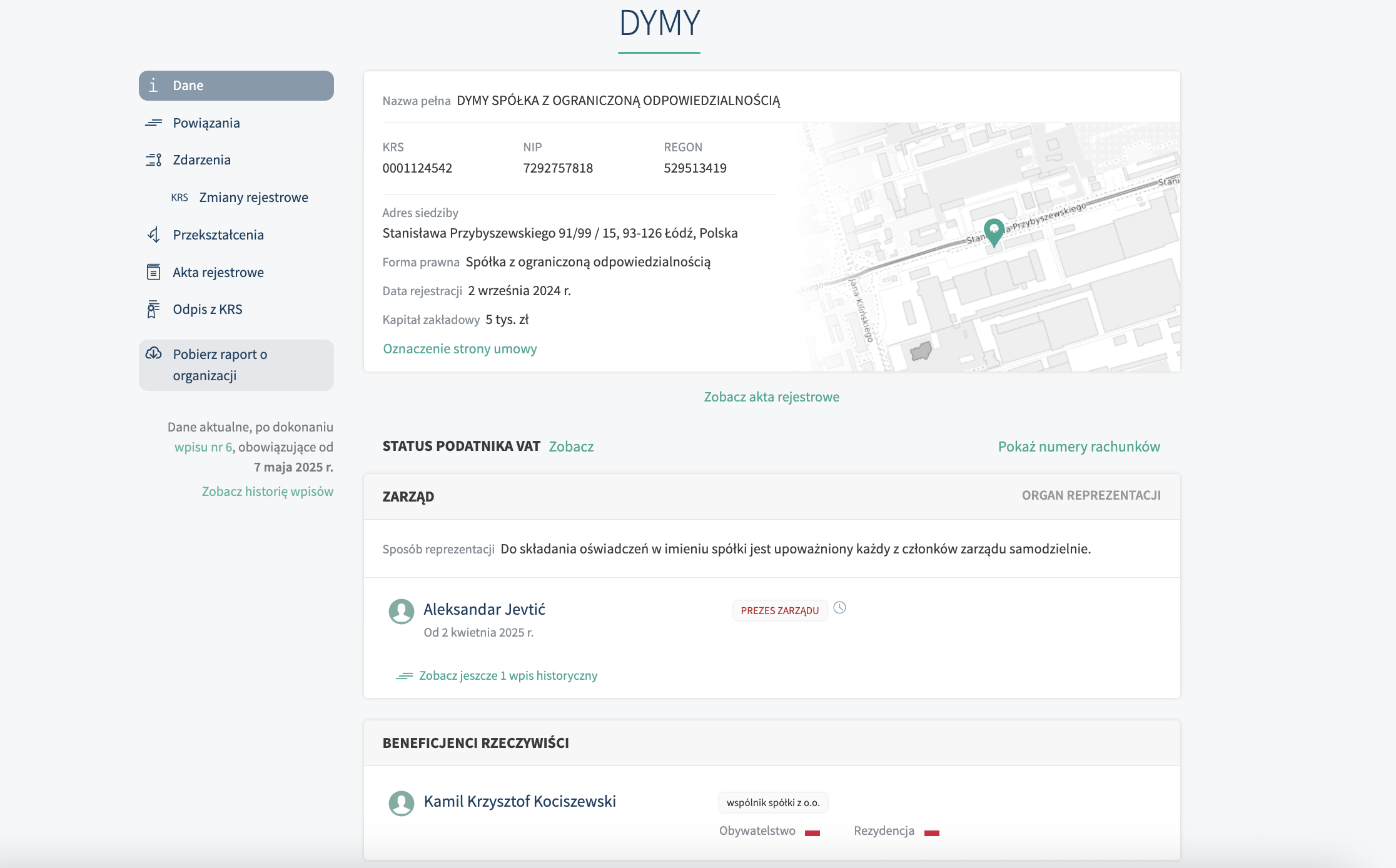Follow the Zobacz akta rejestrowe link
Viewport: 1396px width, 868px height.
(x=771, y=397)
